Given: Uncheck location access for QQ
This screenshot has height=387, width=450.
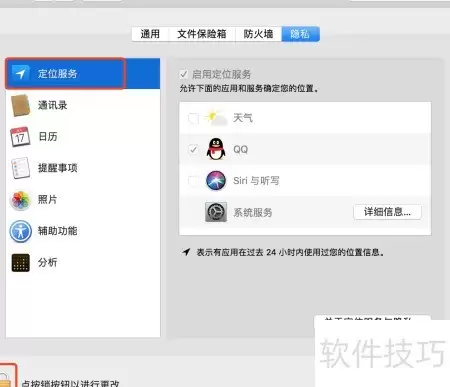Looking at the screenshot, I should (193, 149).
